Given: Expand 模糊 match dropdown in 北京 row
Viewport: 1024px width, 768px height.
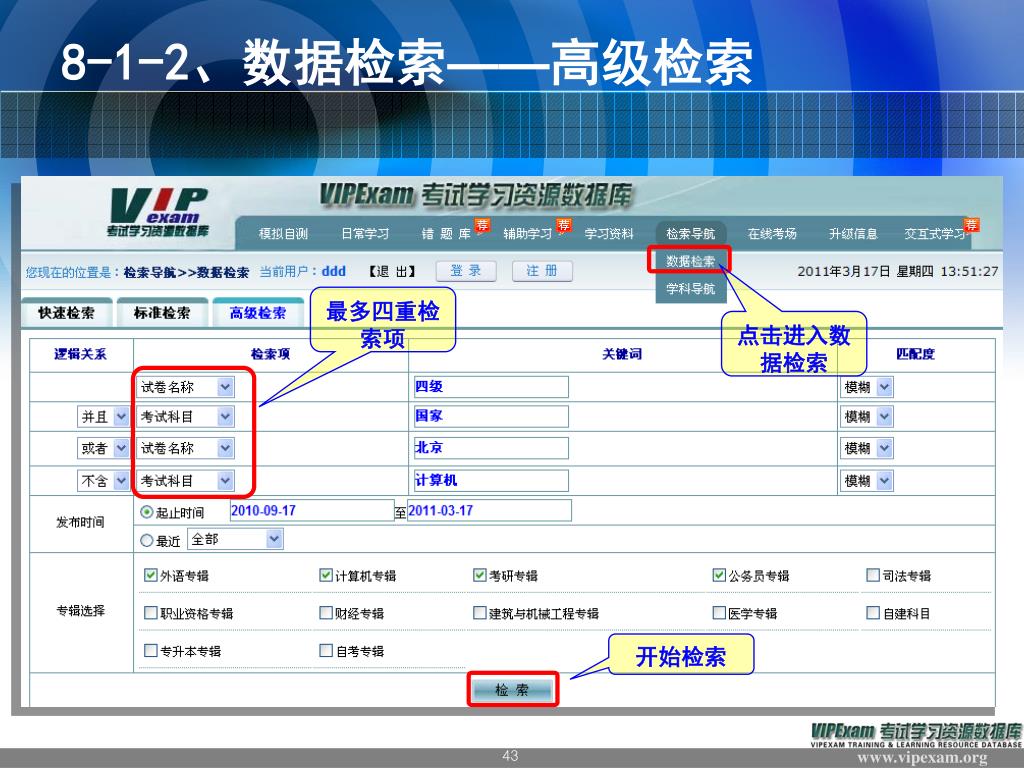Looking at the screenshot, I should (x=884, y=448).
